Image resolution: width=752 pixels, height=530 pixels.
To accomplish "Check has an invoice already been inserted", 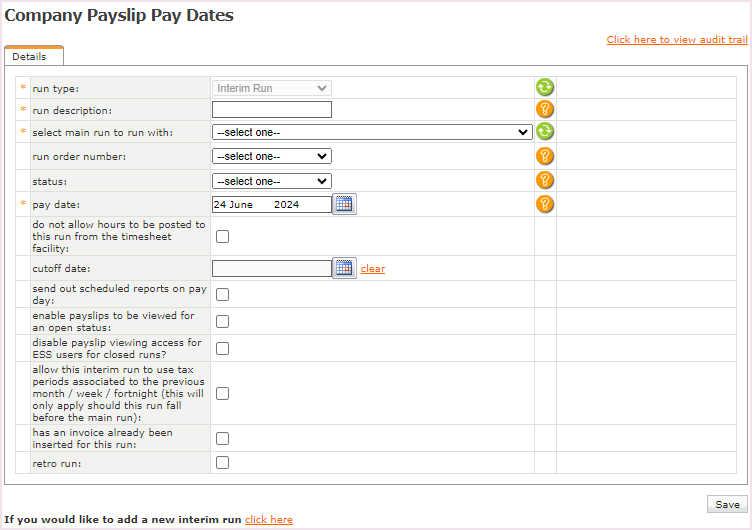I will point(222,438).
